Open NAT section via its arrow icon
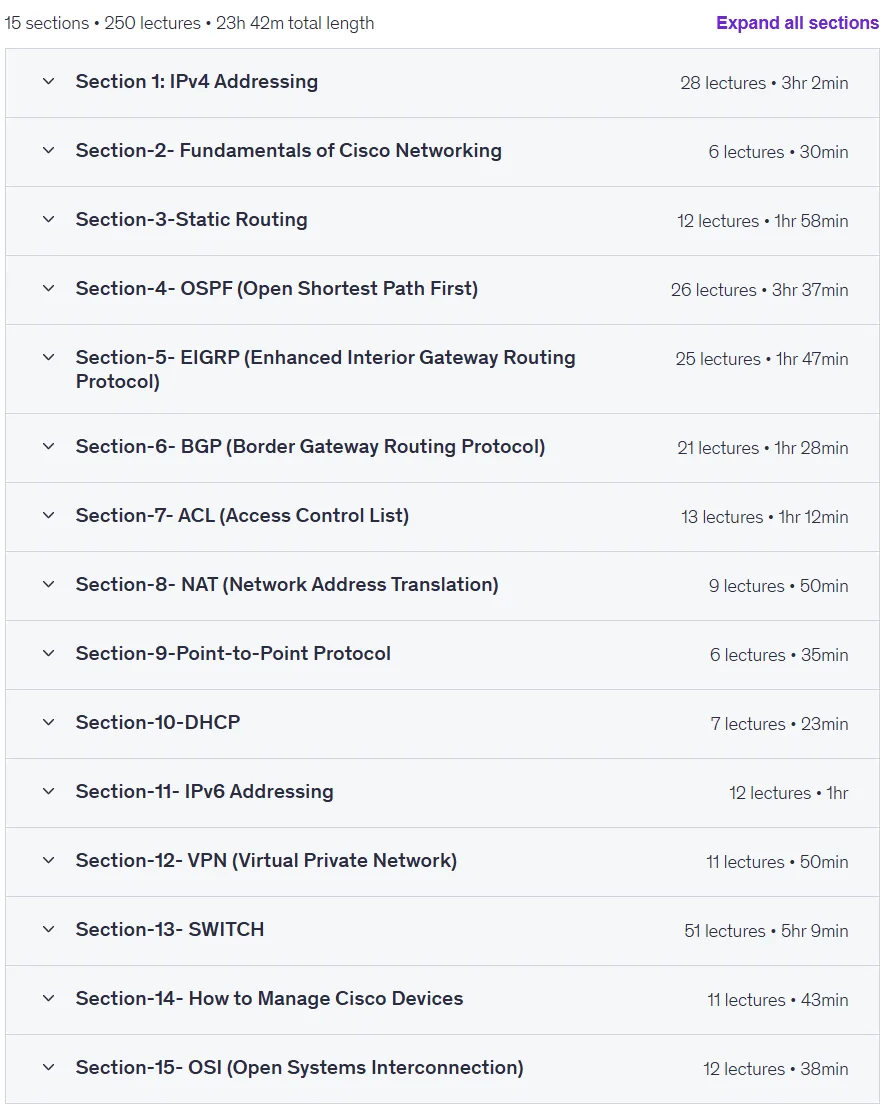This screenshot has height=1108, width=884. coord(48,584)
